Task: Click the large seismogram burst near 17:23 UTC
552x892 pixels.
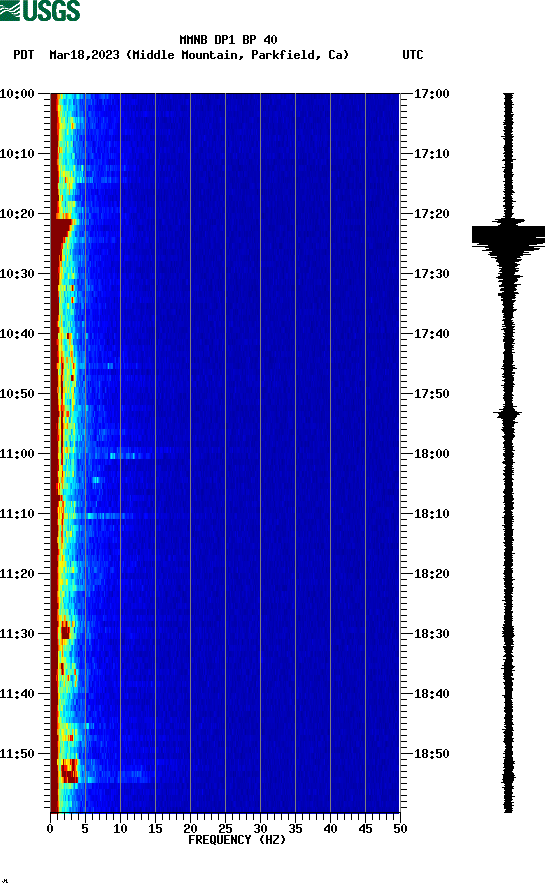Action: click(x=508, y=236)
